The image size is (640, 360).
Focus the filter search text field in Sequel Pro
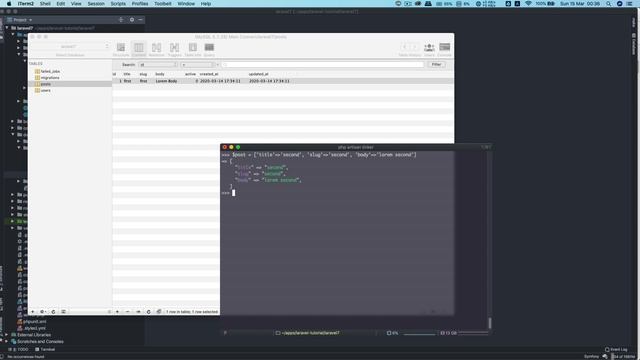(x=322, y=64)
